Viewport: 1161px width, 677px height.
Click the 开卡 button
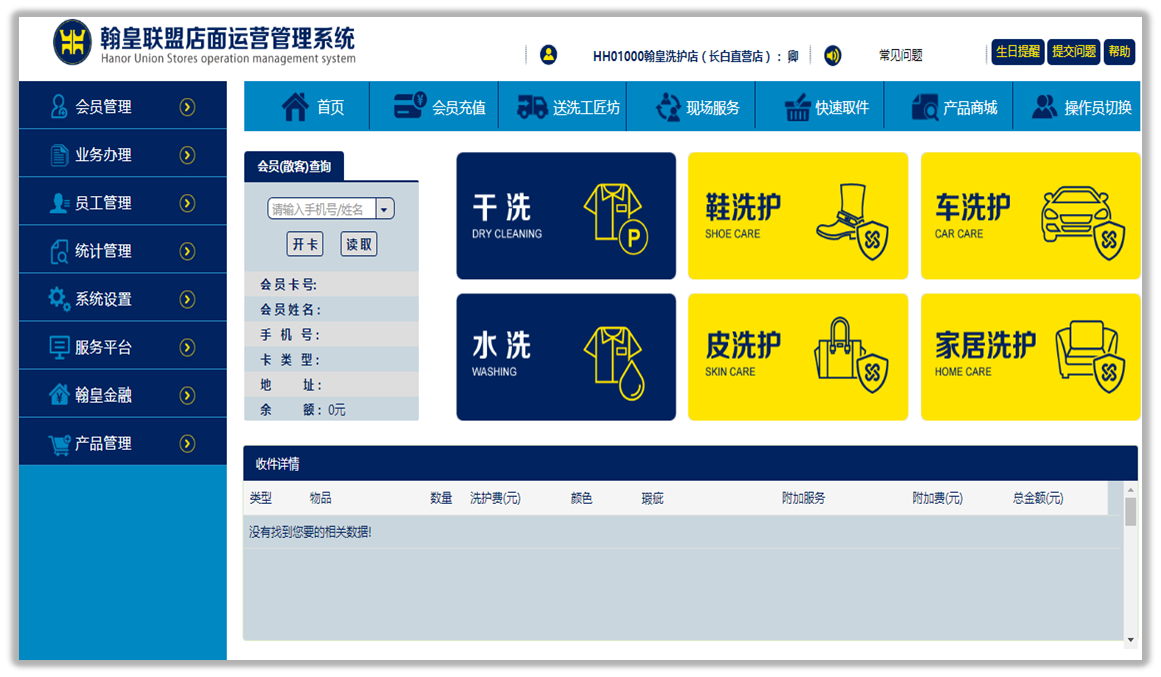(x=305, y=244)
